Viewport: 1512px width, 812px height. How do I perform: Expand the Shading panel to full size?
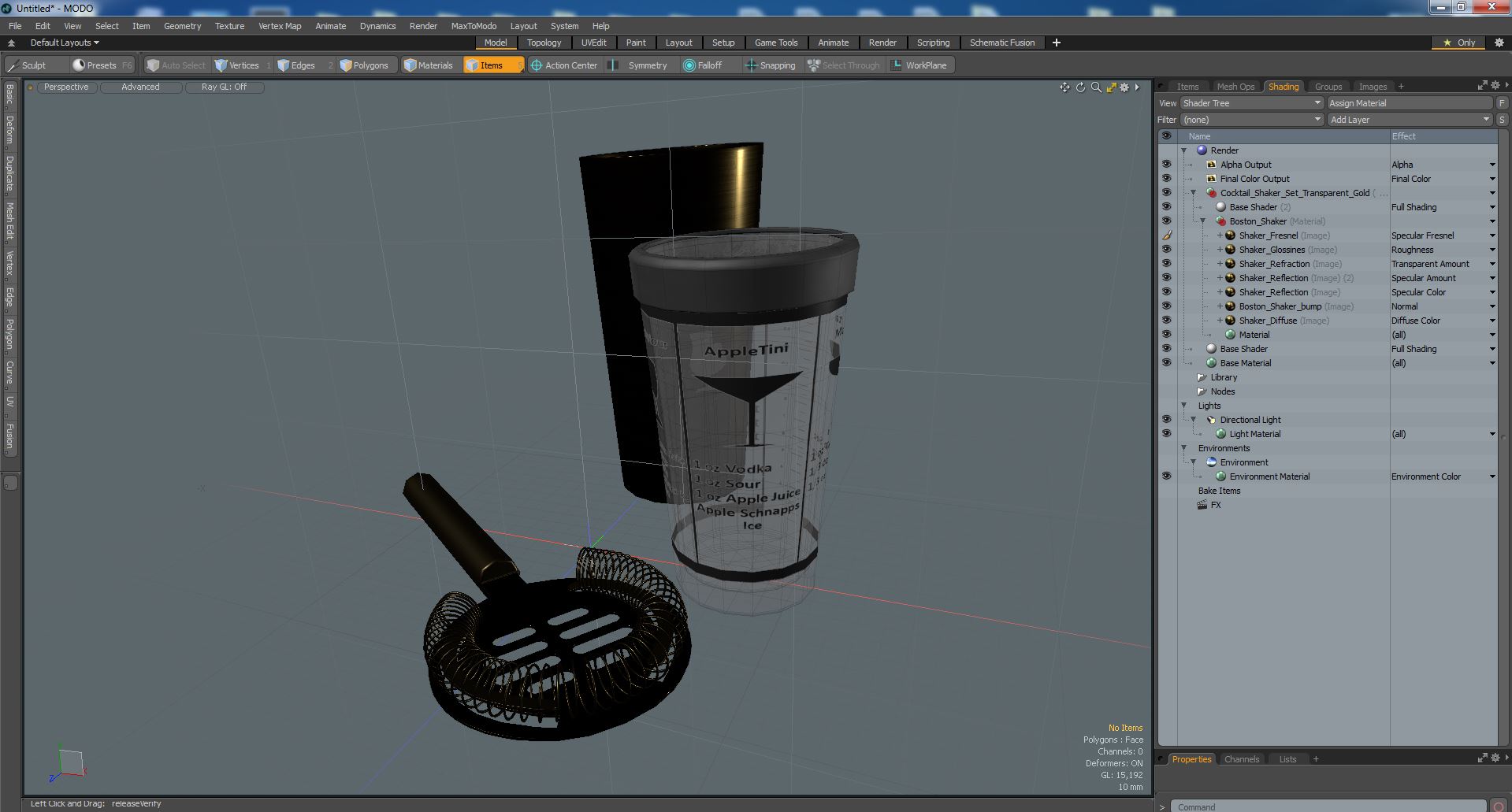point(1482,85)
